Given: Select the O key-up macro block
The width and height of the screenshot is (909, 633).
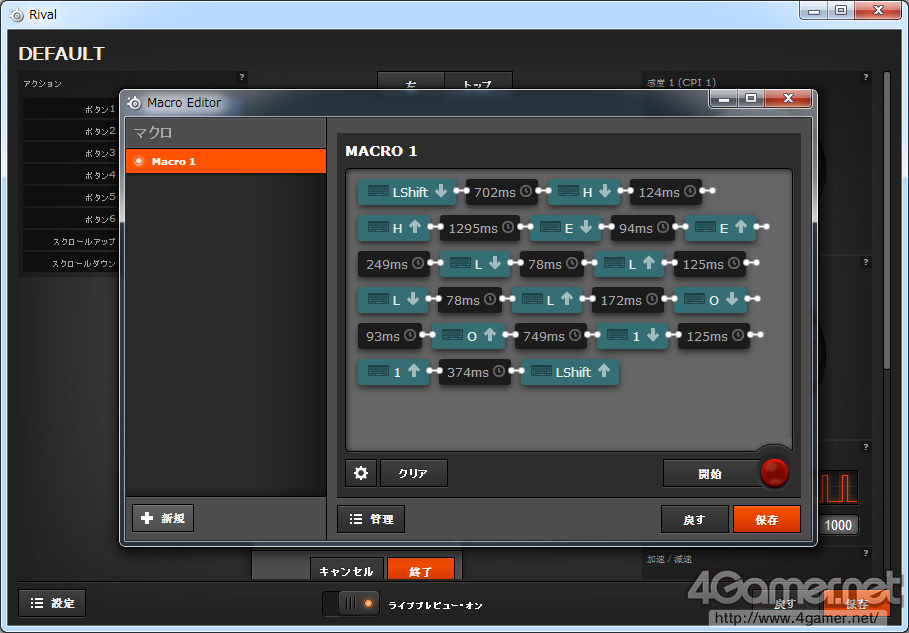Looking at the screenshot, I should [468, 336].
